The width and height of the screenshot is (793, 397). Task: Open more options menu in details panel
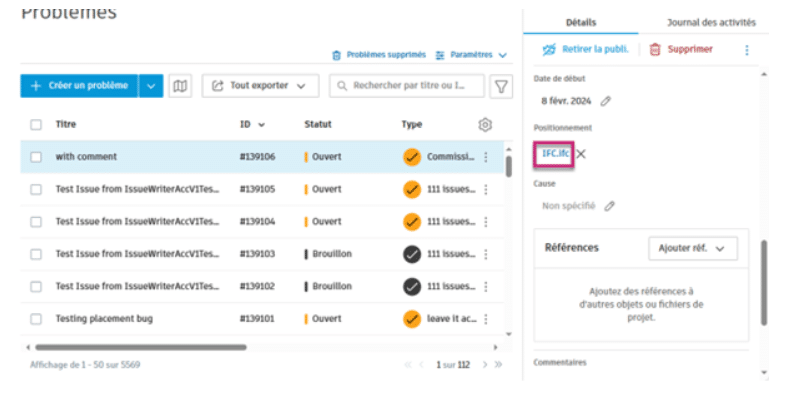[746, 50]
